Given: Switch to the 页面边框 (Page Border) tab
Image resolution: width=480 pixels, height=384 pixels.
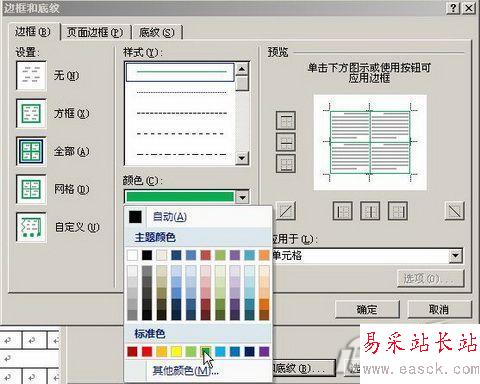Looking at the screenshot, I should point(95,32).
